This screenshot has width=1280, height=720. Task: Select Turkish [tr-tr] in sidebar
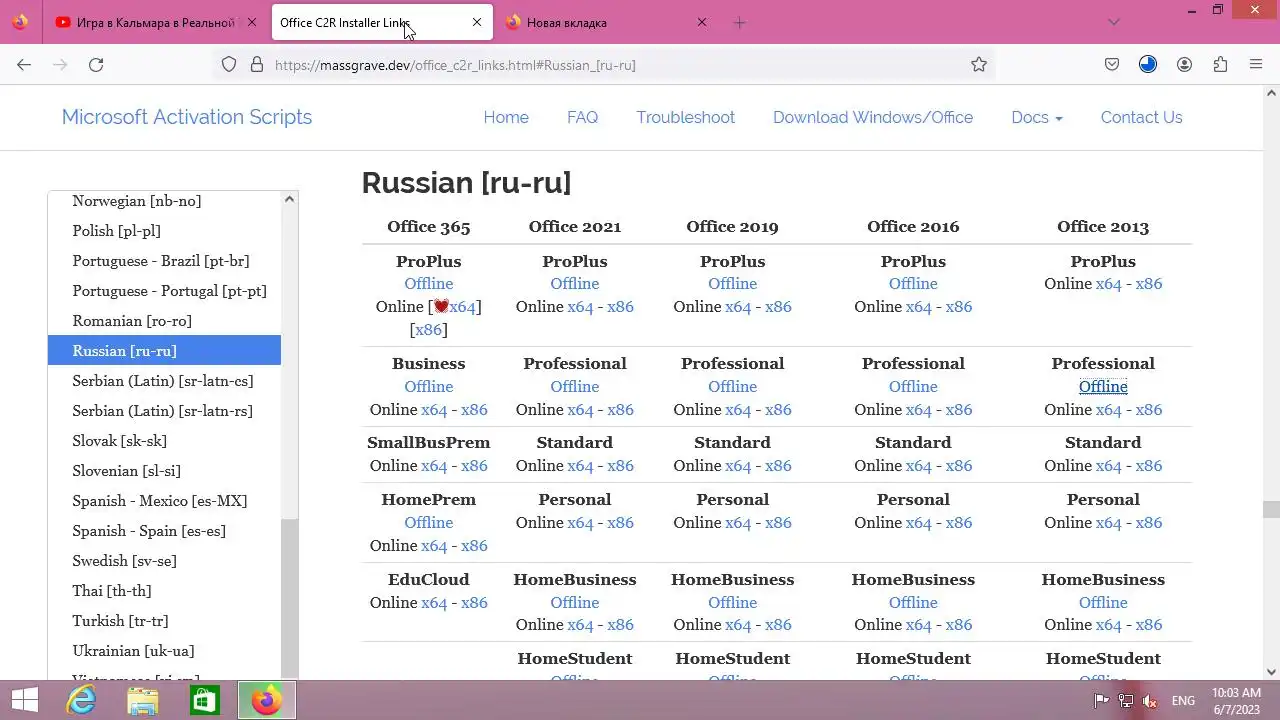tap(120, 621)
